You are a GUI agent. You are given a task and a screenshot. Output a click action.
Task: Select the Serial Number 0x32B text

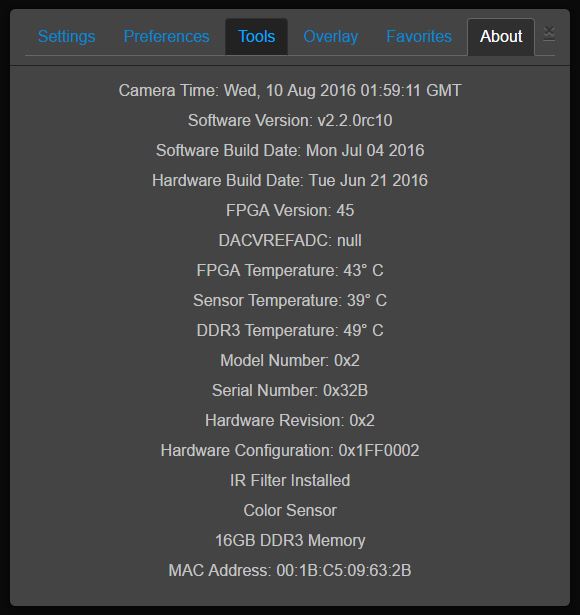(290, 390)
